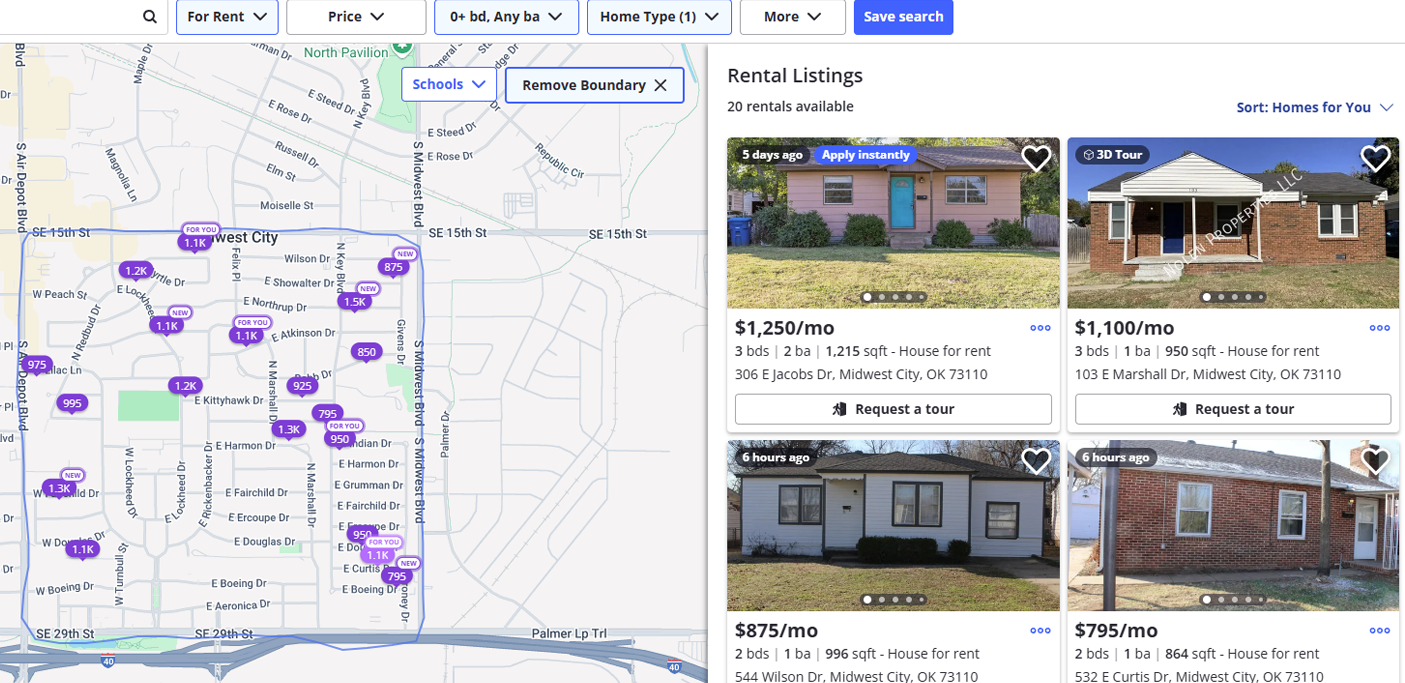Open options menu for $795/mo listing

(1380, 631)
